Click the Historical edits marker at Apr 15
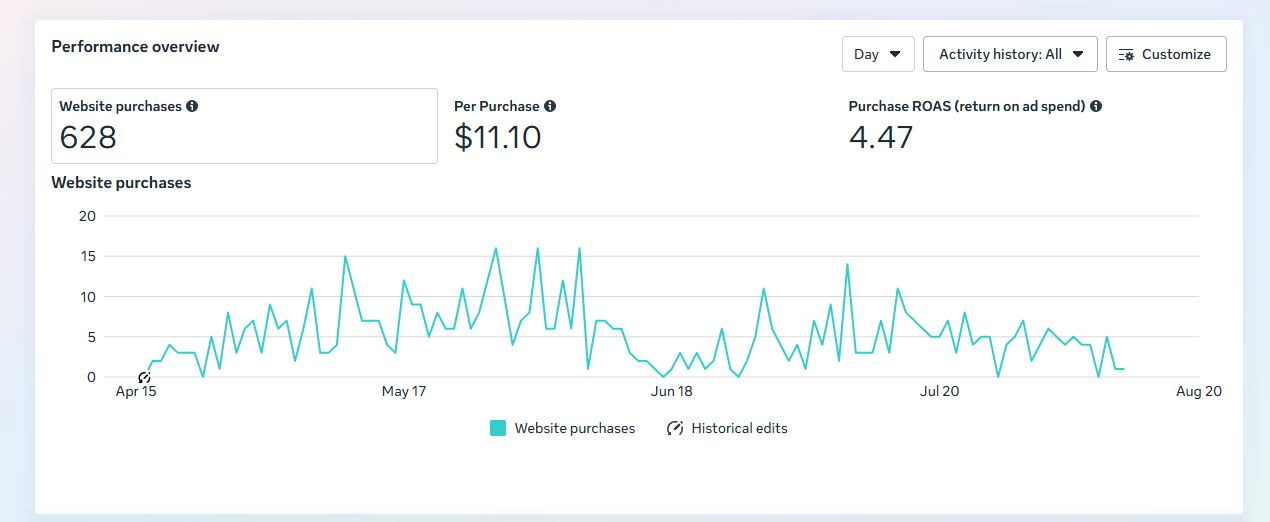This screenshot has height=522, width=1270. [x=144, y=377]
